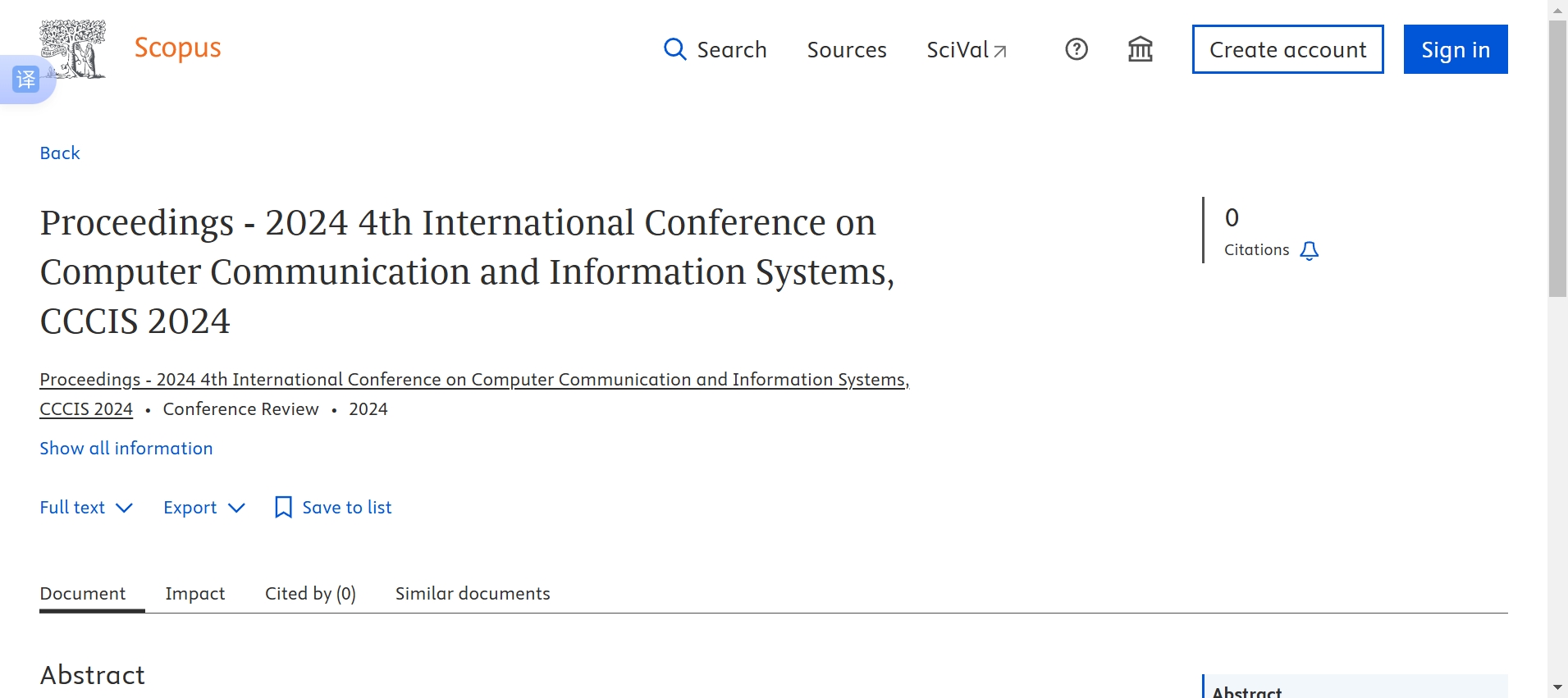Viewport: 1568px width, 698px height.
Task: Click the translate extension icon
Action: [25, 80]
